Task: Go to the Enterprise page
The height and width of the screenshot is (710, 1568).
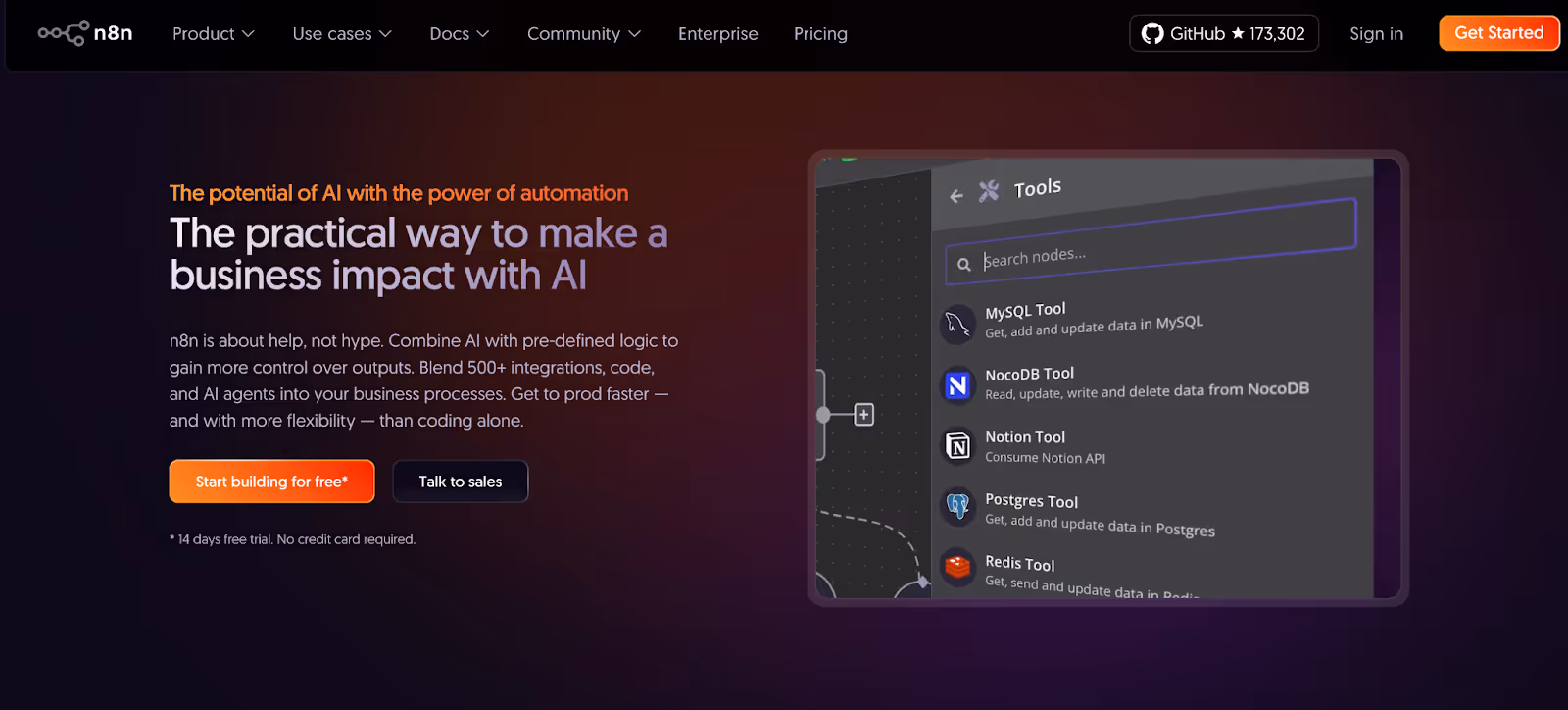Action: (718, 34)
